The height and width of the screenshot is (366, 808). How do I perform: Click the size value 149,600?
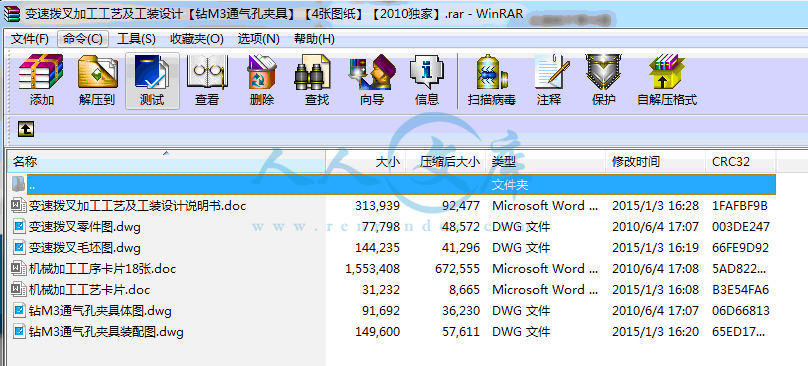pyautogui.click(x=377, y=331)
